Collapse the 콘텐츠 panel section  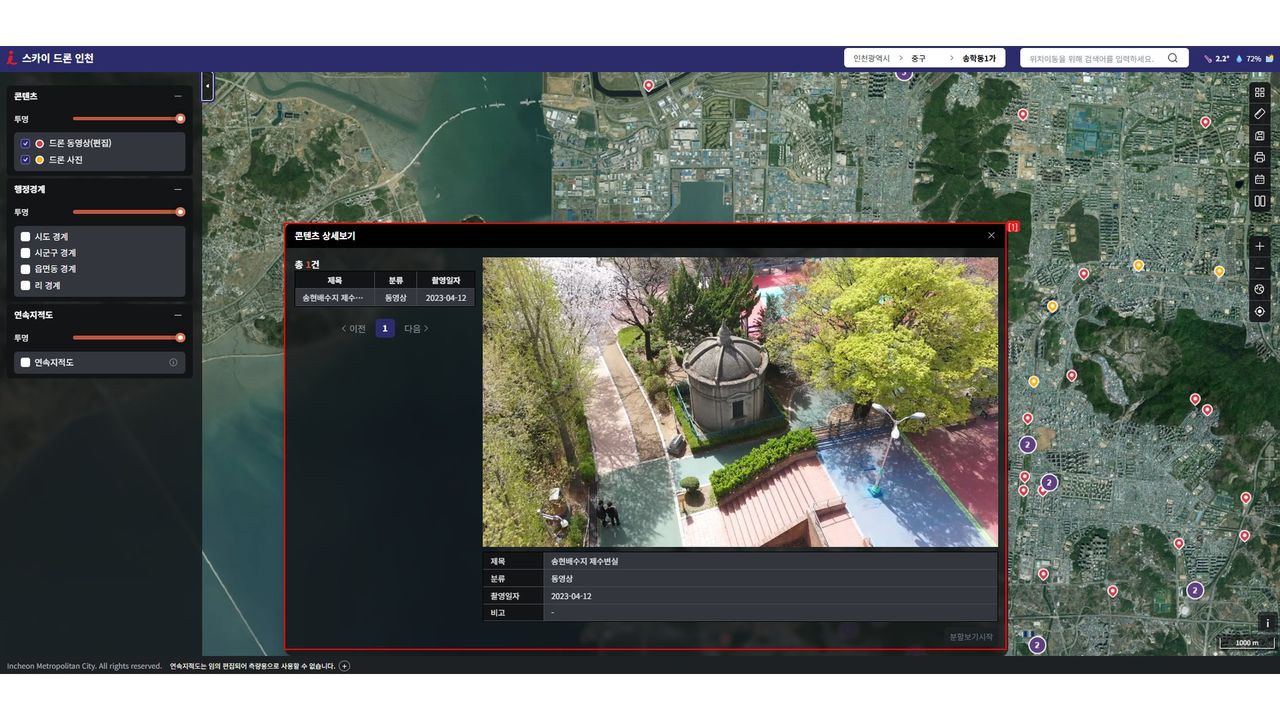(178, 97)
